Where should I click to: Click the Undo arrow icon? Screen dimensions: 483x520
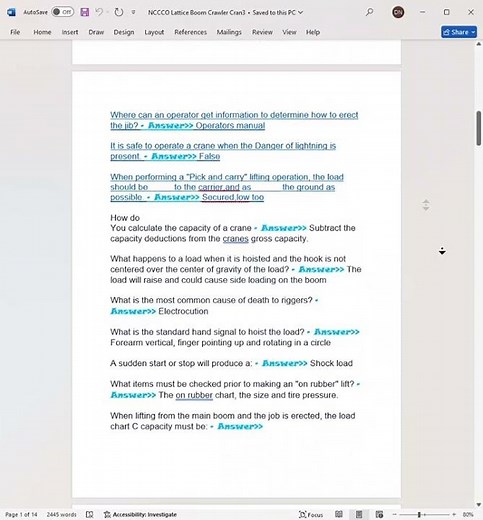99,12
